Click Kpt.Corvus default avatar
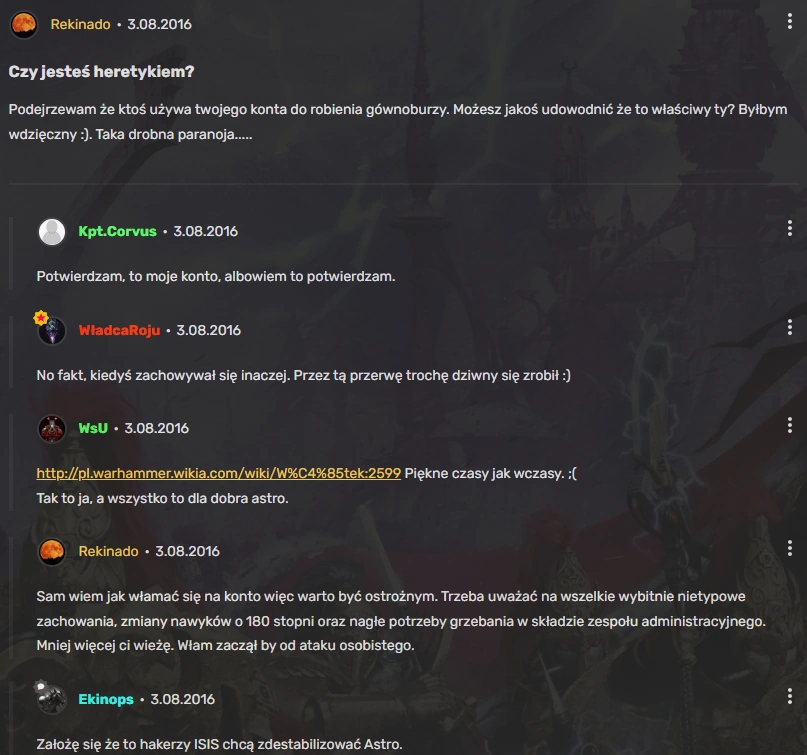Viewport: 807px width, 755px height. click(52, 232)
